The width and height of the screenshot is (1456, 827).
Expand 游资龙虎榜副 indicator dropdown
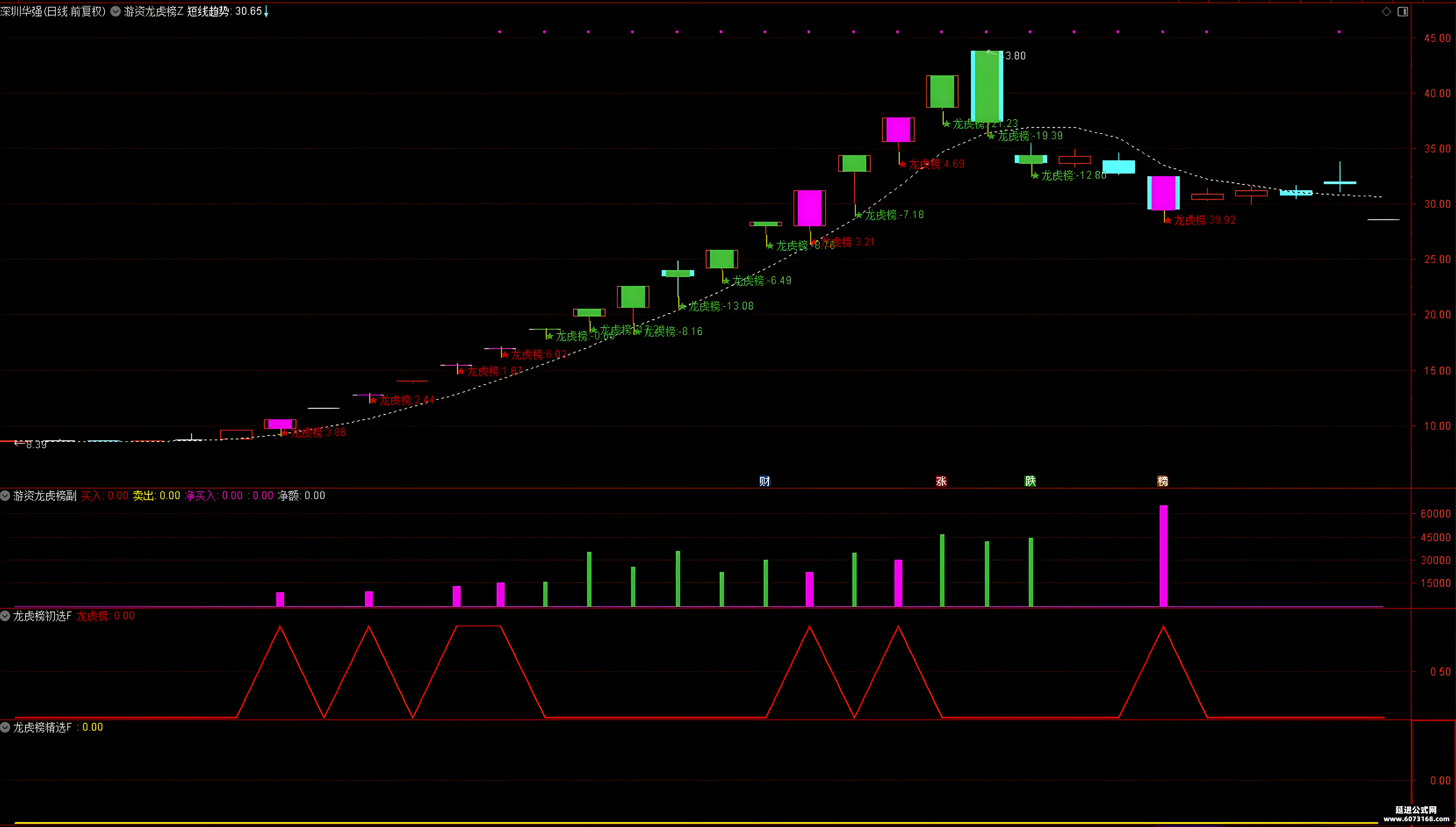click(x=5, y=495)
